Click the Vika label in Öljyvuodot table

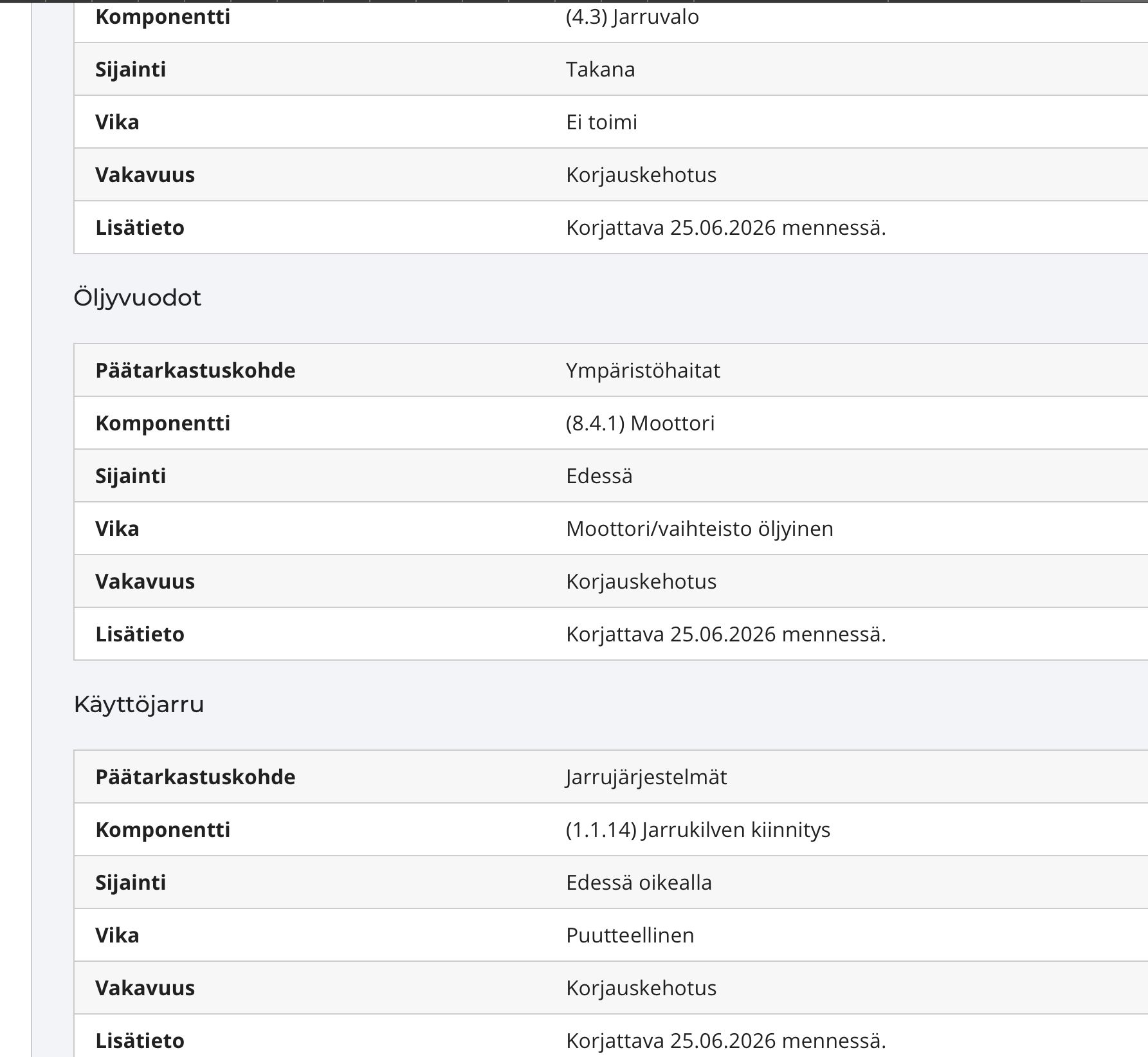[117, 529]
